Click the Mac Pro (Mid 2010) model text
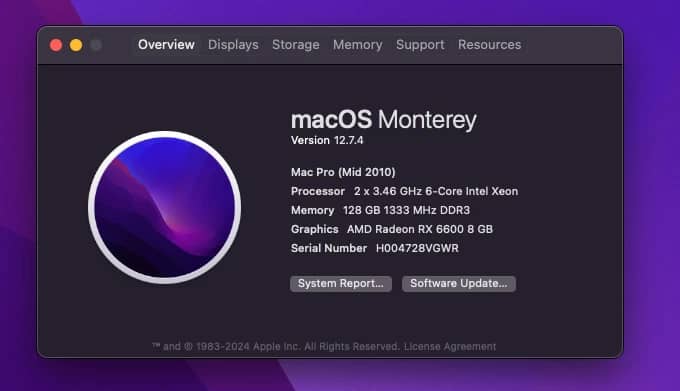 [x=343, y=172]
